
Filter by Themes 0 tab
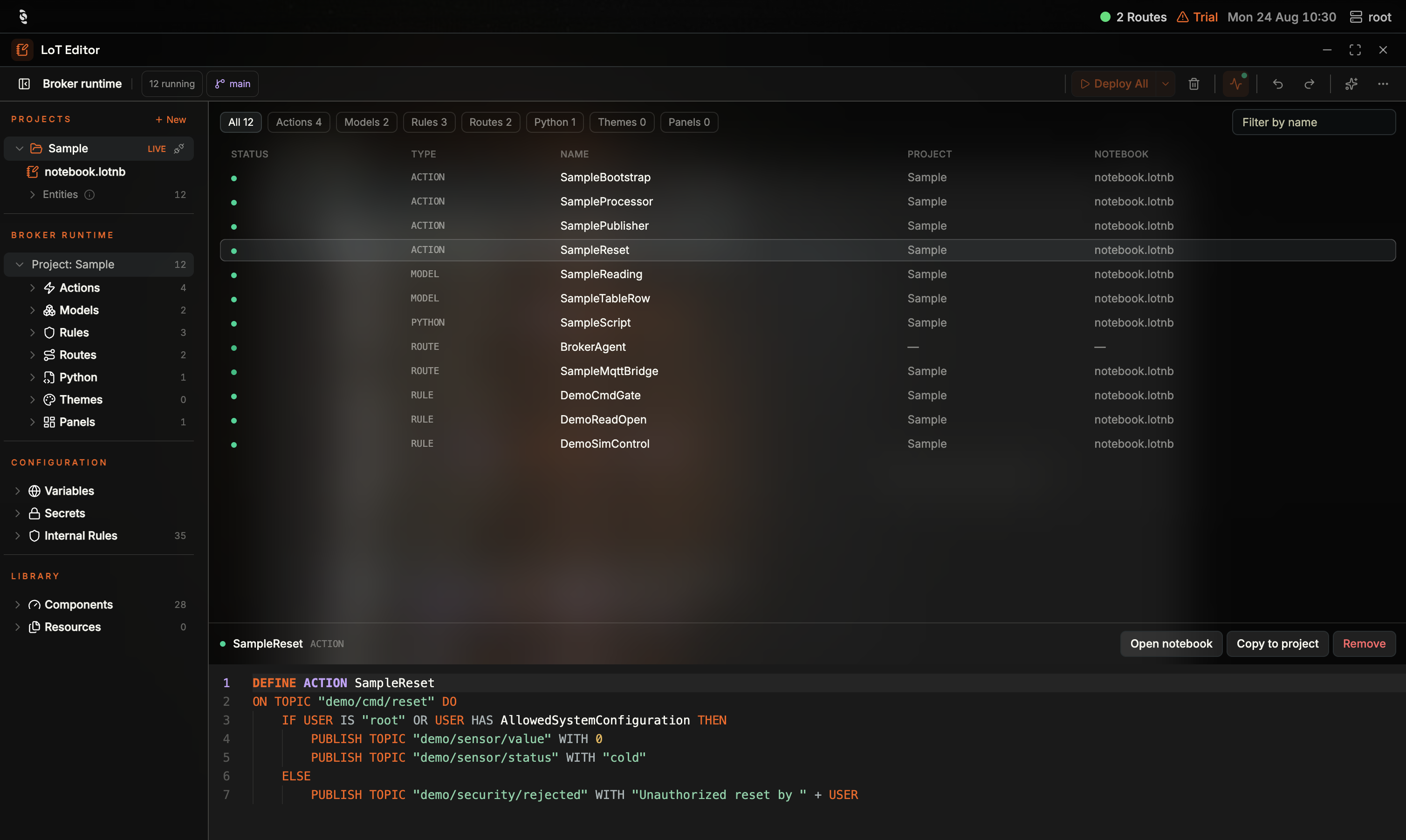coord(622,122)
